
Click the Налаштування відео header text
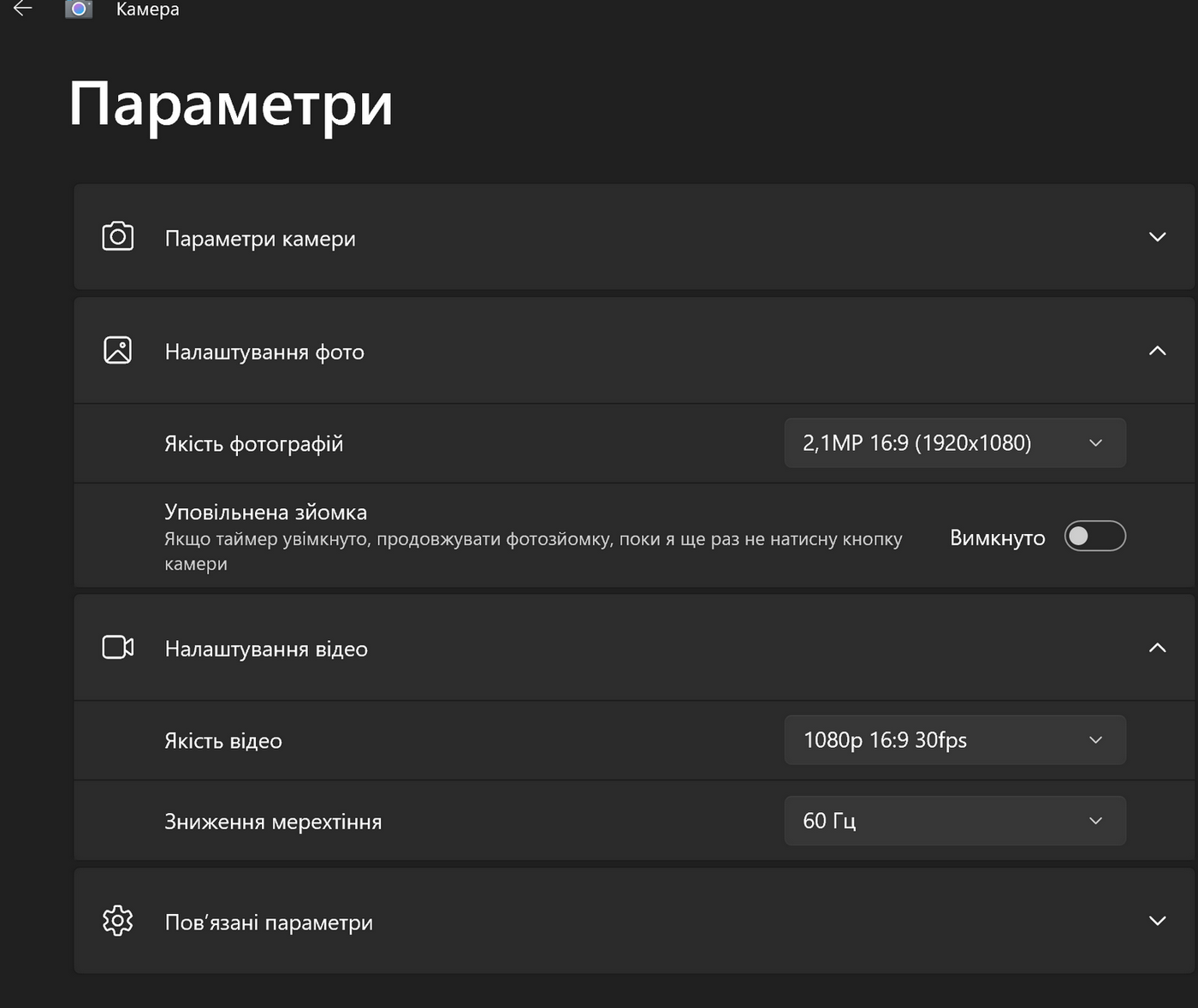266,649
